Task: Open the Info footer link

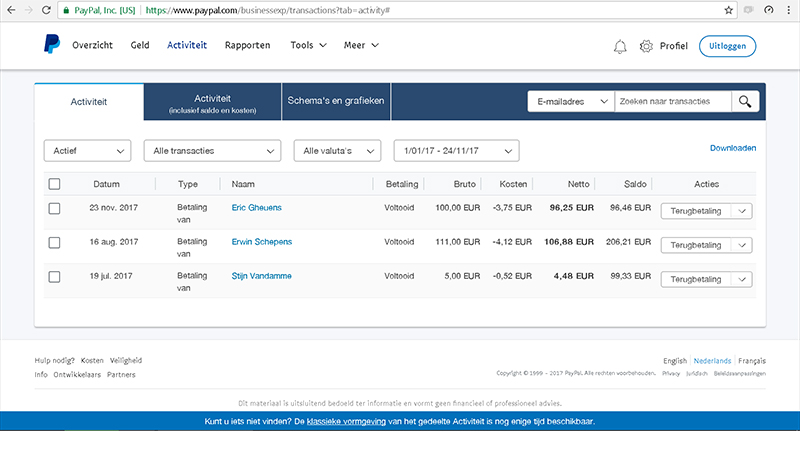Action: click(41, 374)
